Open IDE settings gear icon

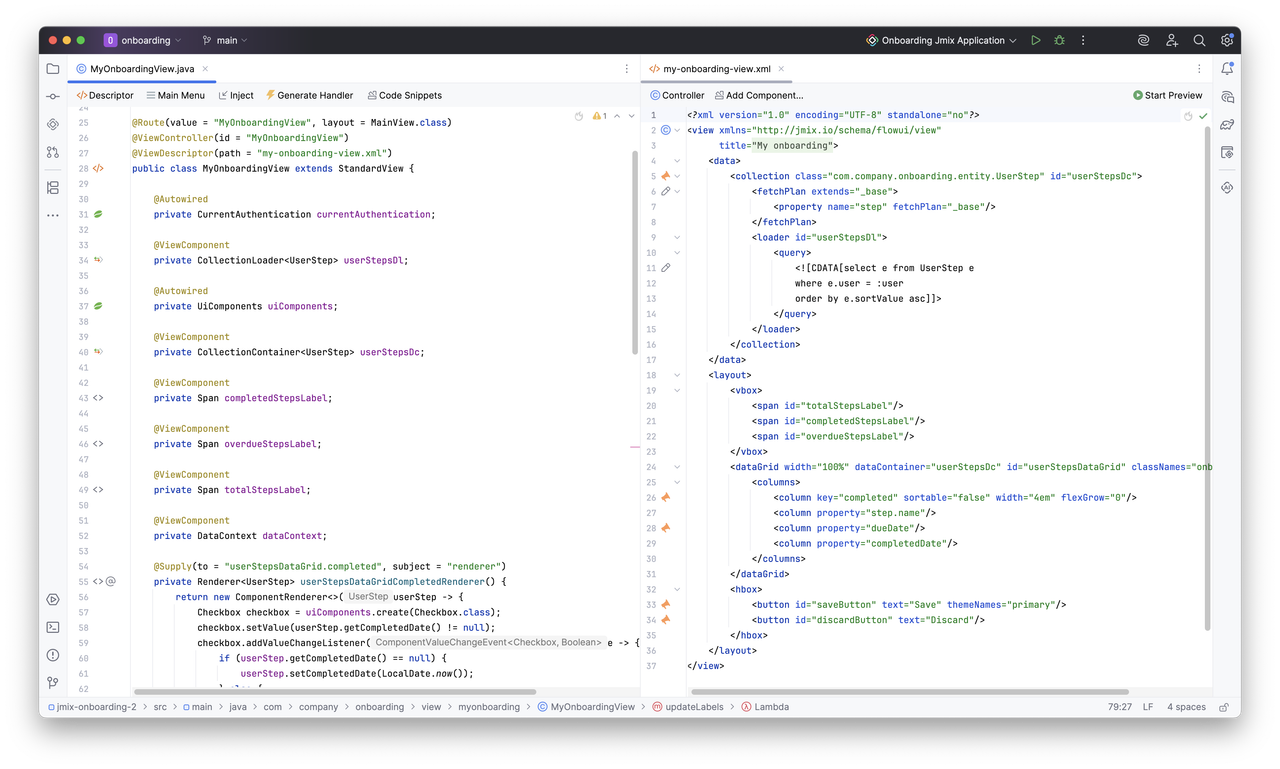click(x=1227, y=40)
